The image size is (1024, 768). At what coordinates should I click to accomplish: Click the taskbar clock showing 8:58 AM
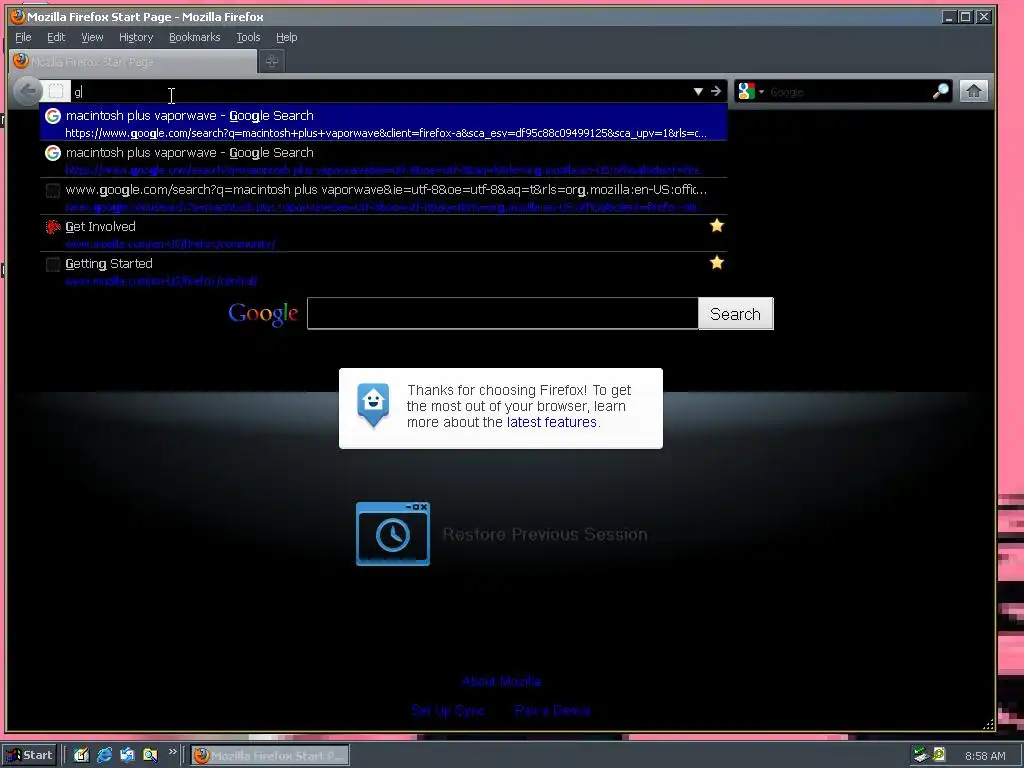click(985, 756)
